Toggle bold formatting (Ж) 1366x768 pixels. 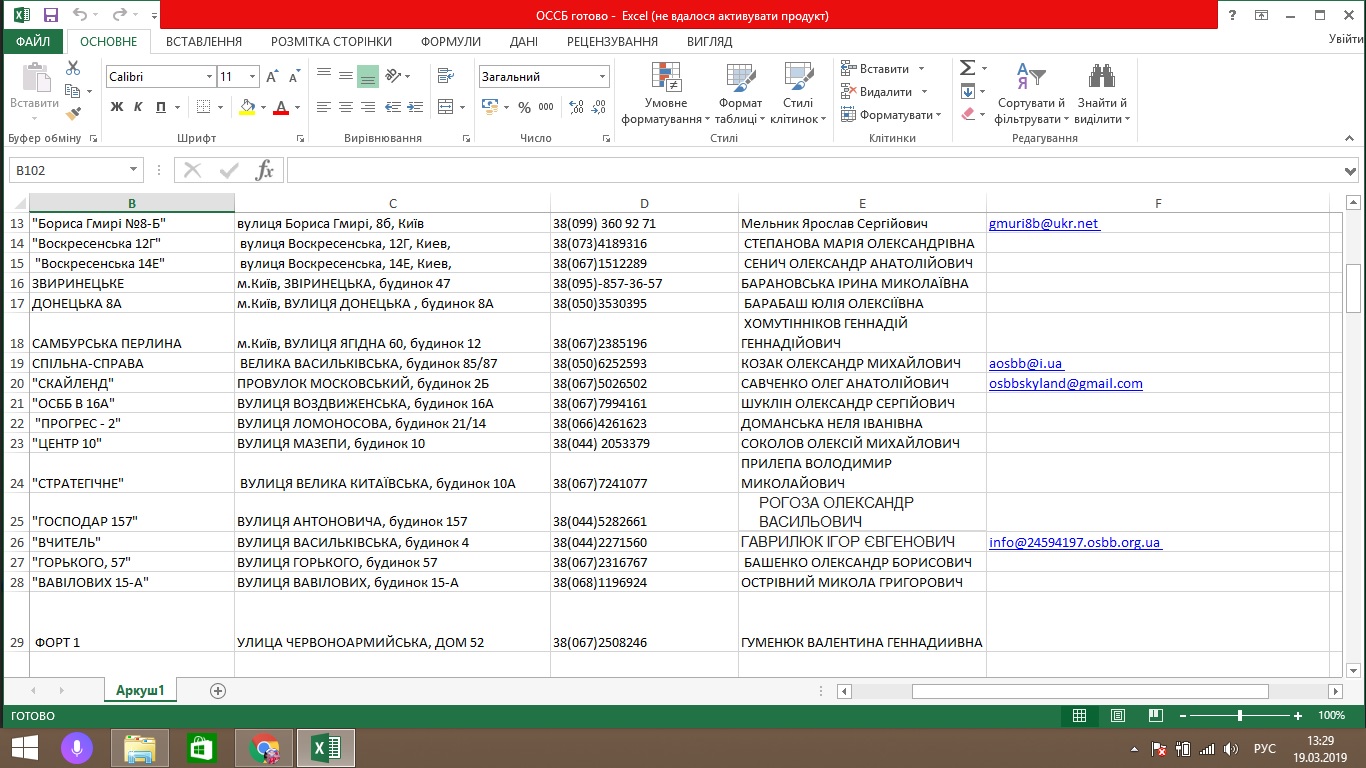(x=117, y=107)
